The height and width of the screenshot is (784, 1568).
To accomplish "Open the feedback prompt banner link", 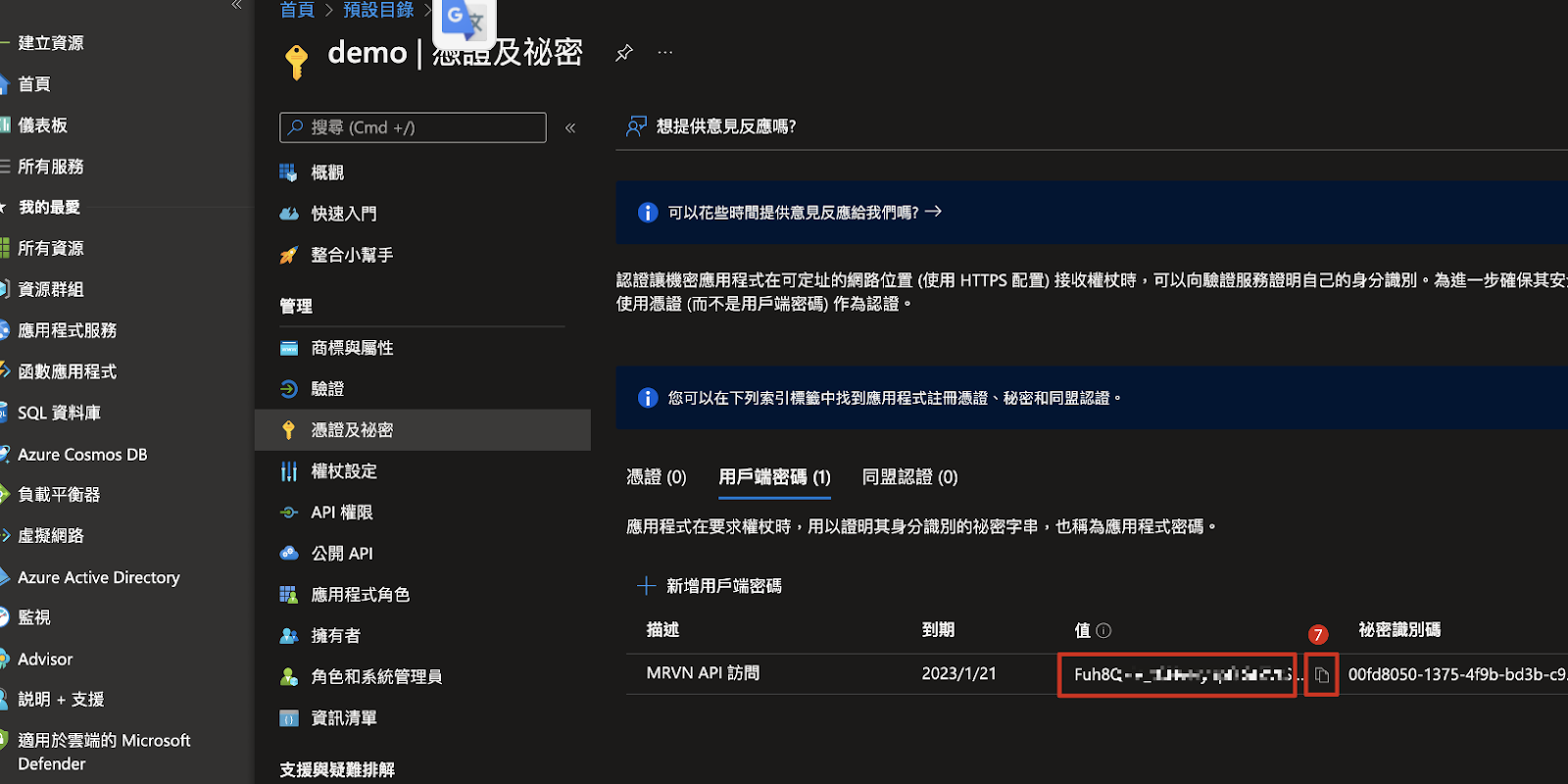I will click(x=804, y=213).
